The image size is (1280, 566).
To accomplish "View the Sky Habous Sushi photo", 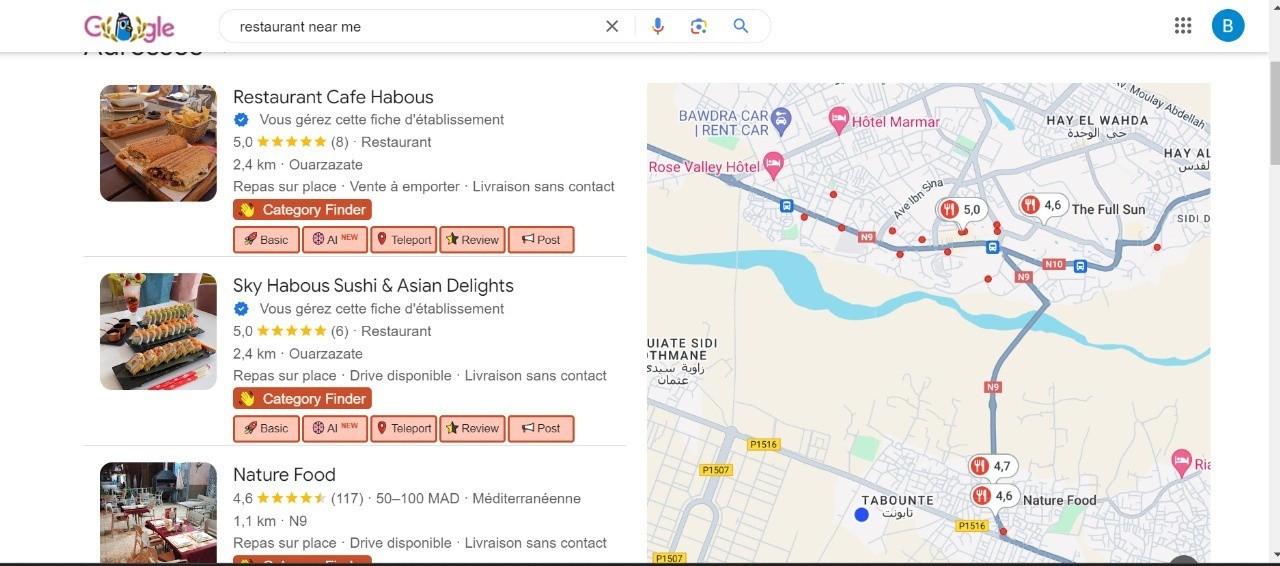I will (158, 331).
